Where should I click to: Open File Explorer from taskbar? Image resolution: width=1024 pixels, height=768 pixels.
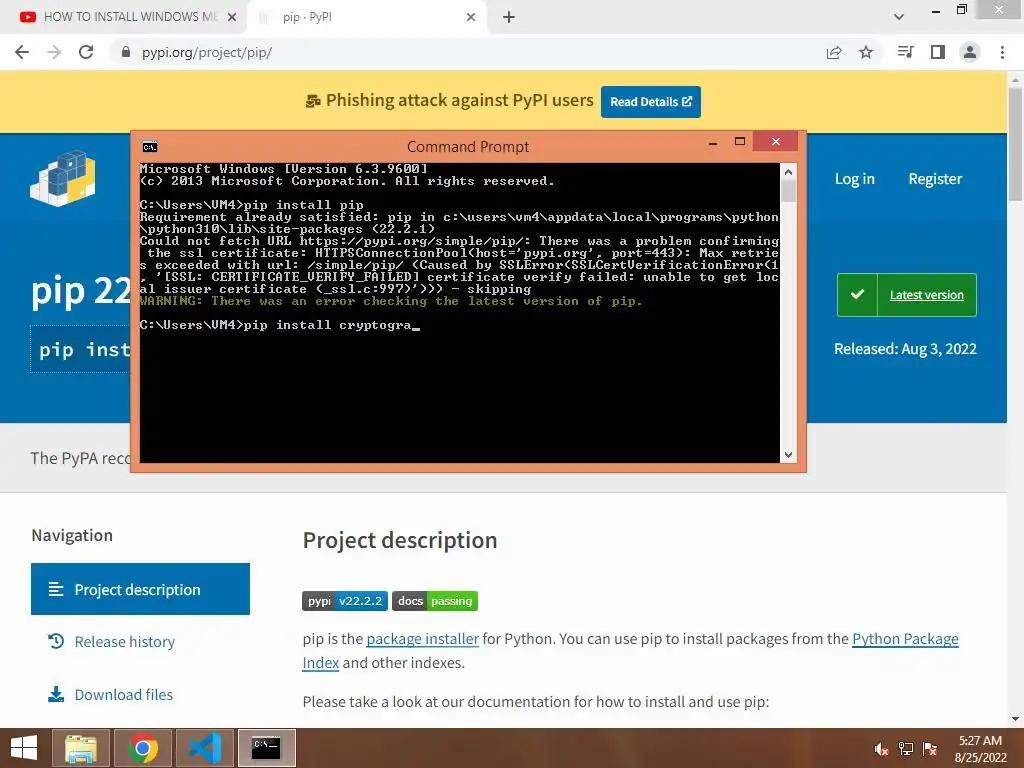click(x=80, y=748)
